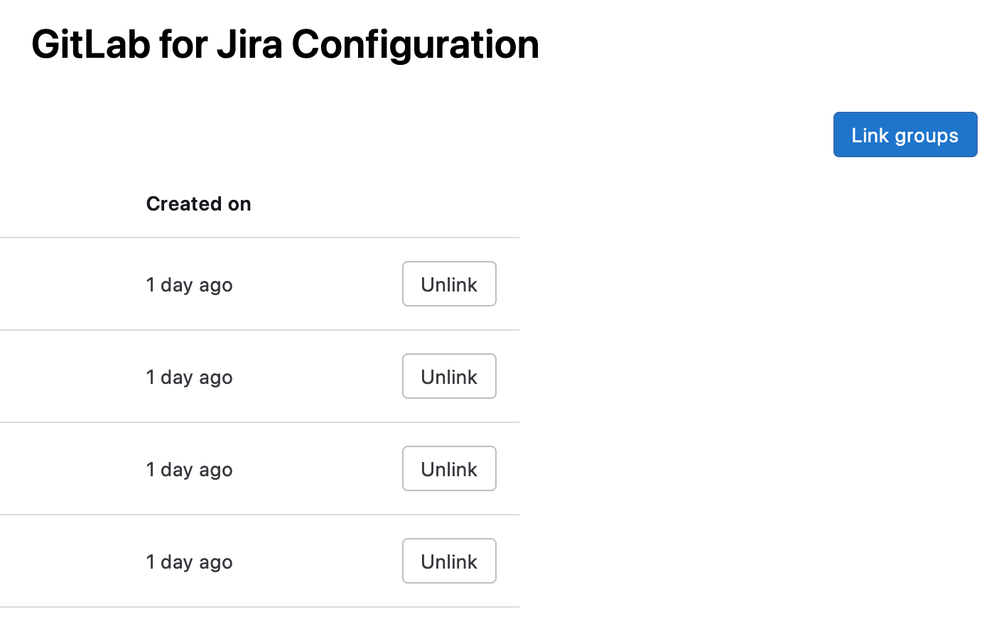Click the empty header cell above Unlink buttons
This screenshot has height=620, width=999.
point(449,204)
